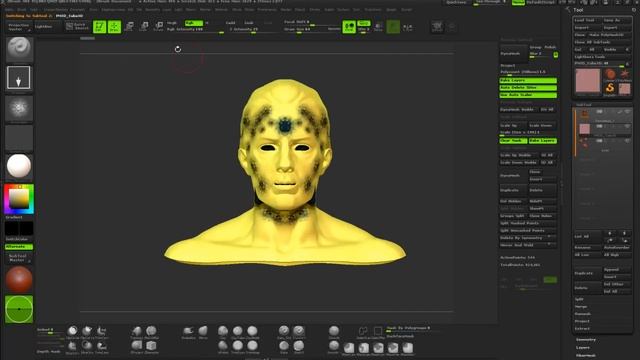The image size is (640, 360).
Task: Launch Projection Master
Action: [19, 27]
